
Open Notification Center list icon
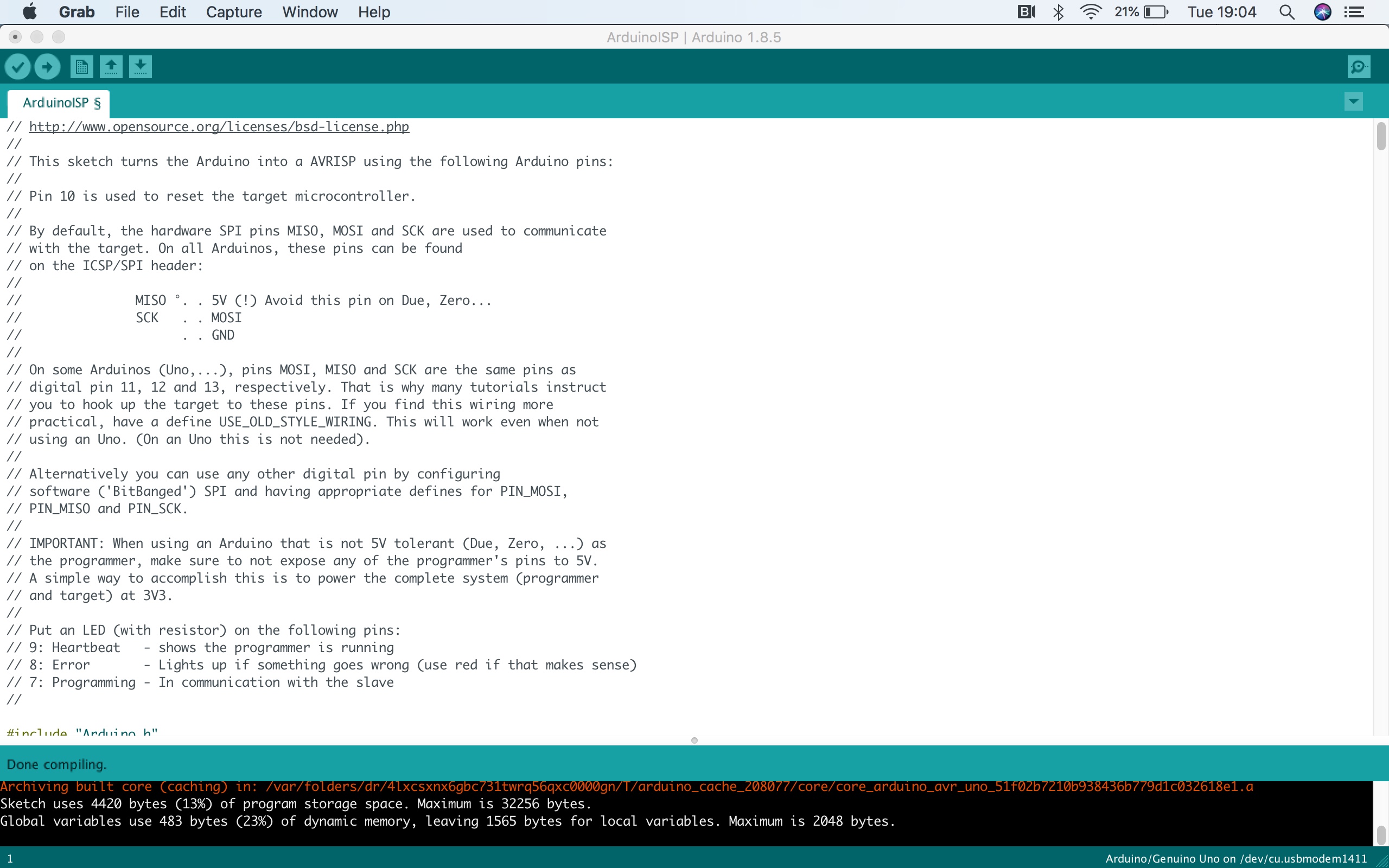pos(1355,12)
